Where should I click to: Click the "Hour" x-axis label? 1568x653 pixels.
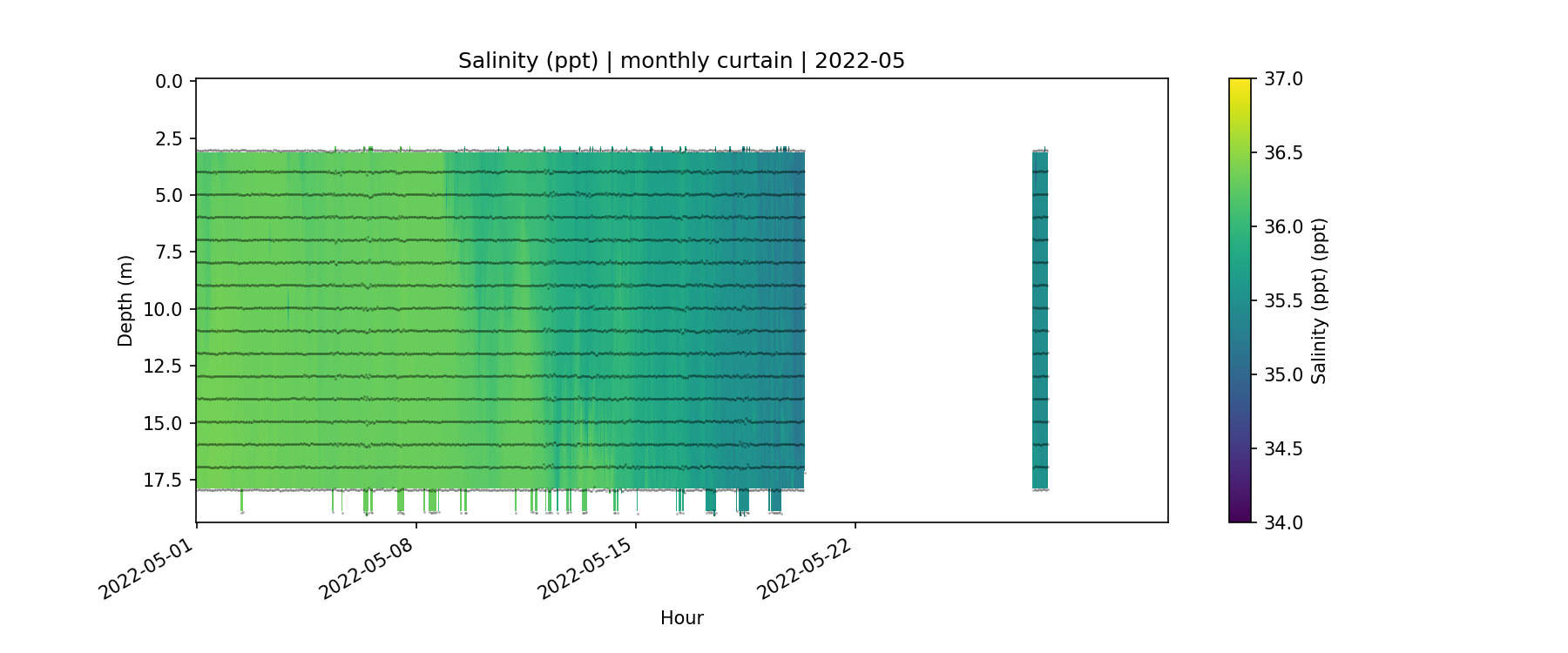pos(681,618)
